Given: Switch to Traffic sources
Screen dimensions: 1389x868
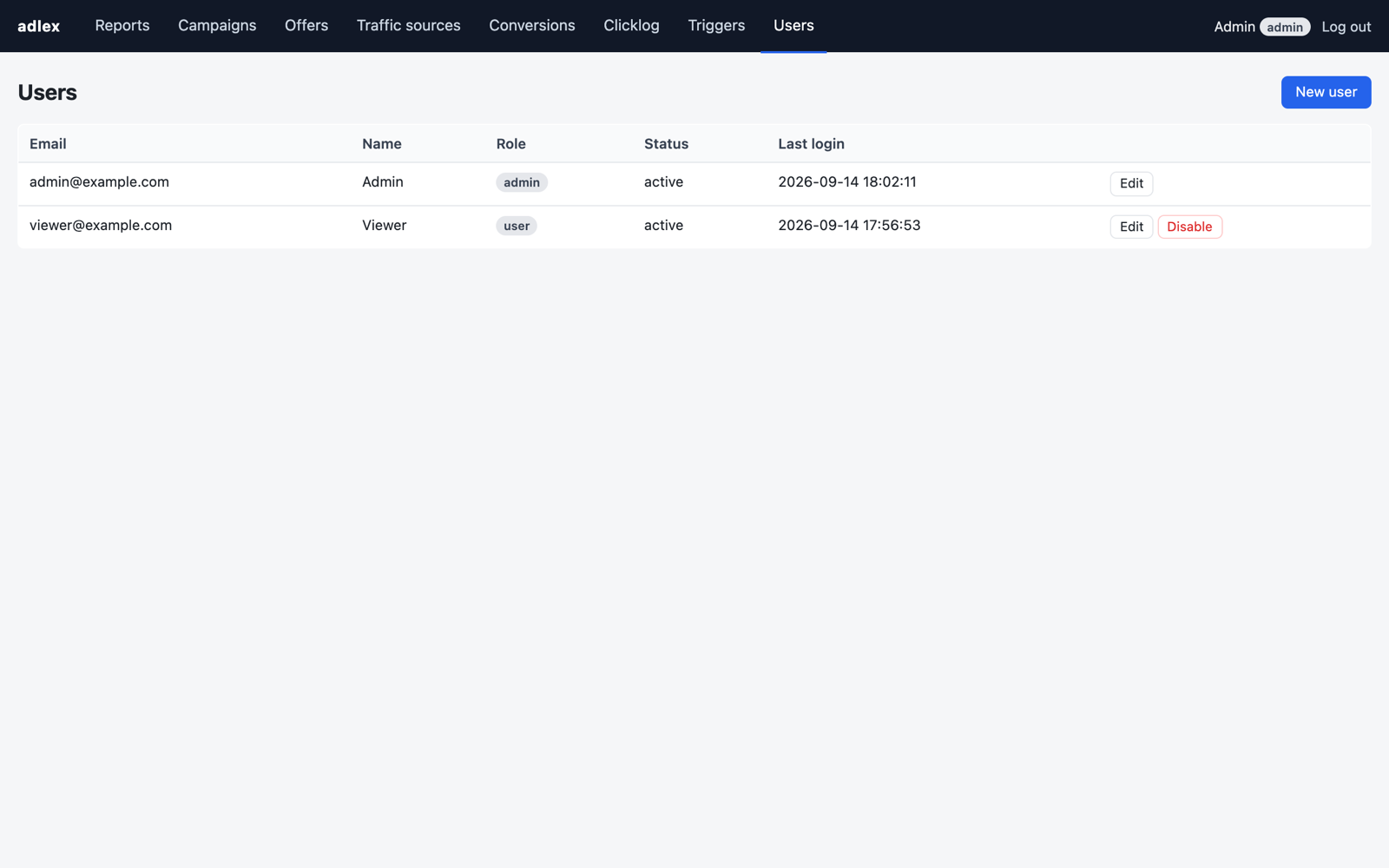Looking at the screenshot, I should point(409,26).
